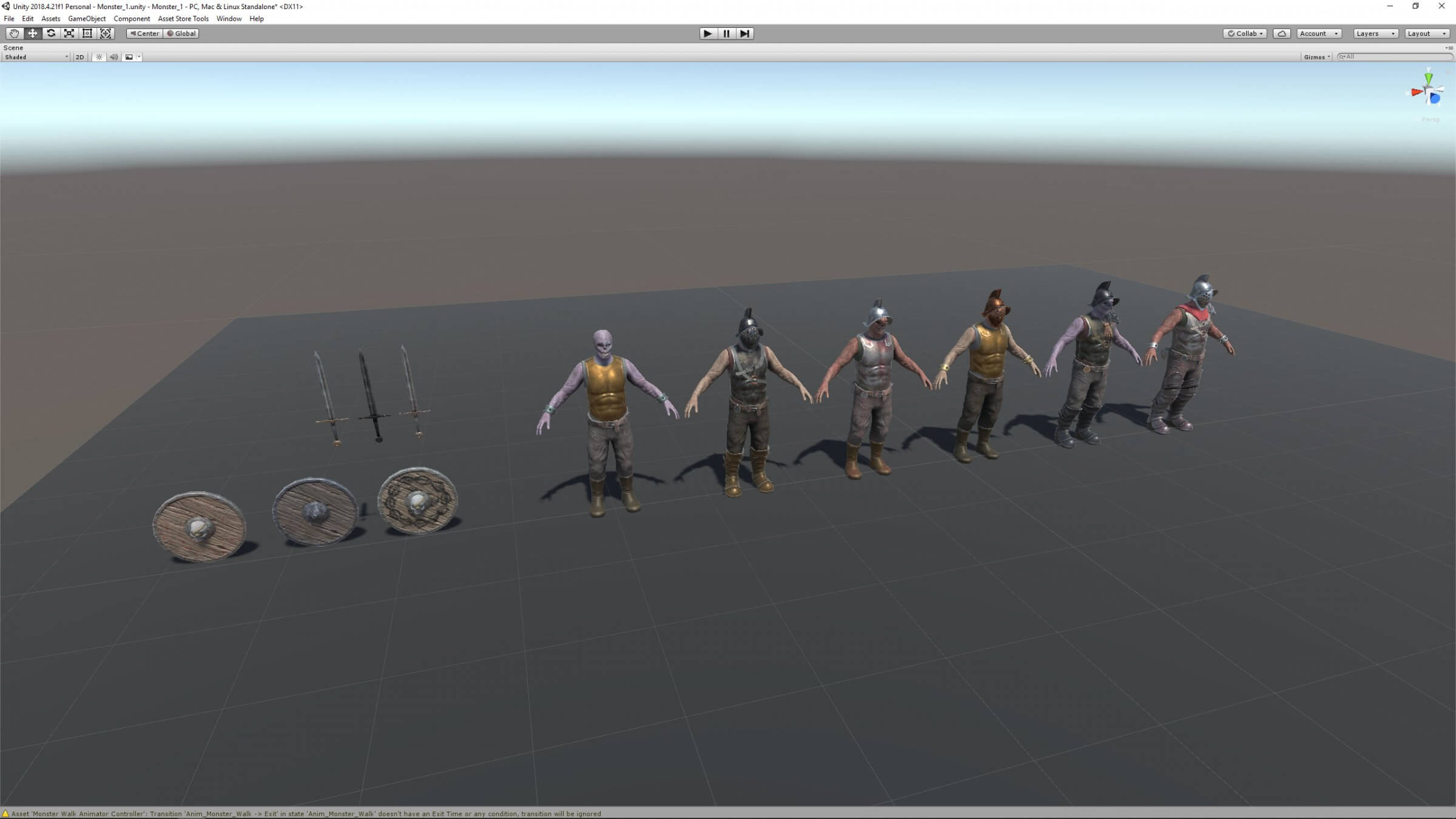1456x819 pixels.
Task: Open the Asset Store Tools menu
Action: pyautogui.click(x=183, y=19)
